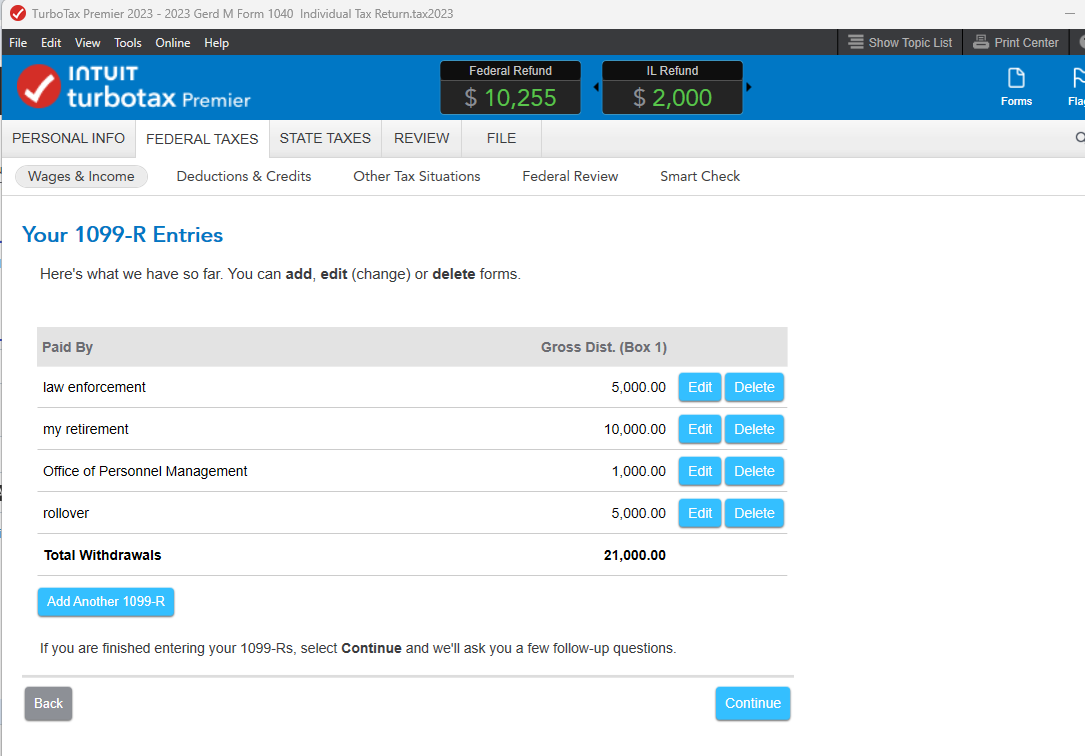Select the Federal Review subtab
Screen dimensions: 1085x756
[x=570, y=176]
